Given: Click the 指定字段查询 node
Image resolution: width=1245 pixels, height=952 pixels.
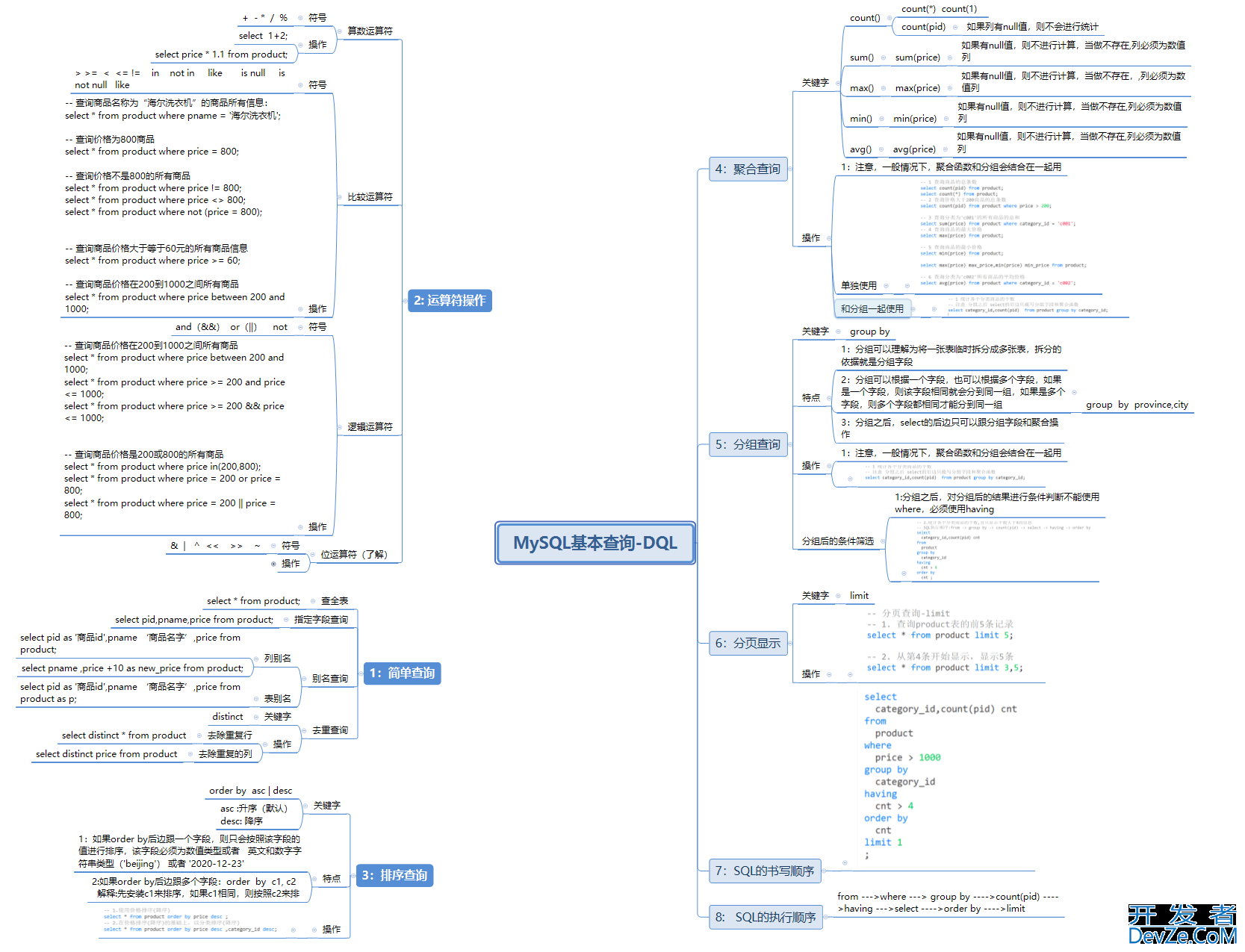Looking at the screenshot, I should 321,620.
